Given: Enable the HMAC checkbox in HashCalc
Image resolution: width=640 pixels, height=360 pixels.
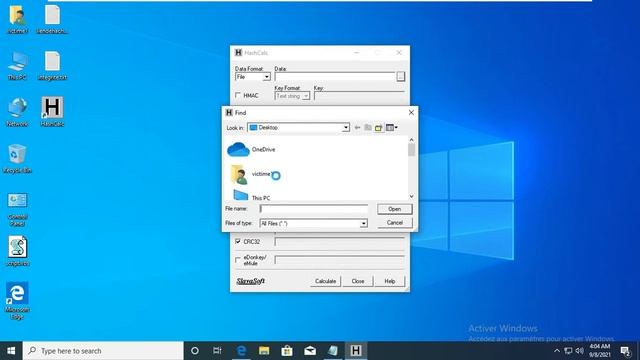Looking at the screenshot, I should pyautogui.click(x=238, y=95).
